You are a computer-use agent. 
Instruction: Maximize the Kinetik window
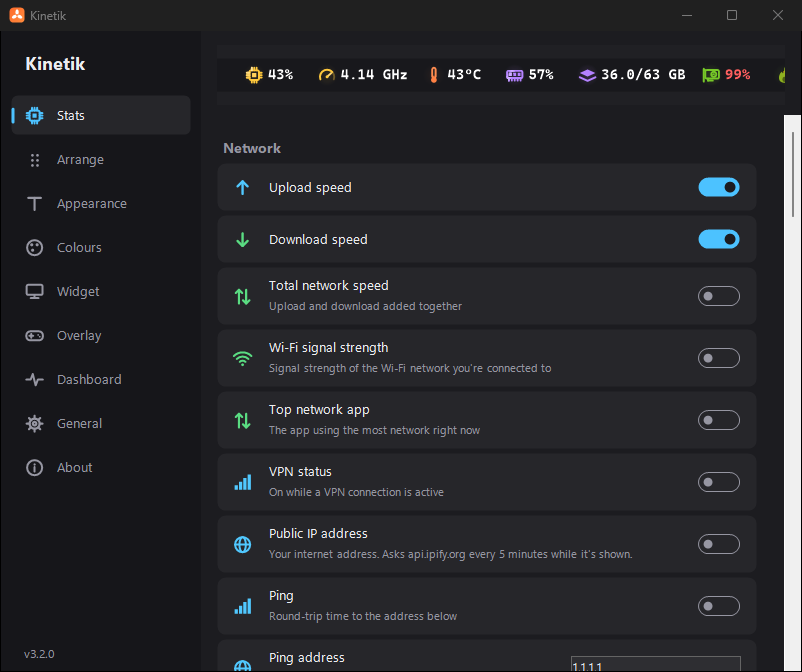click(732, 15)
